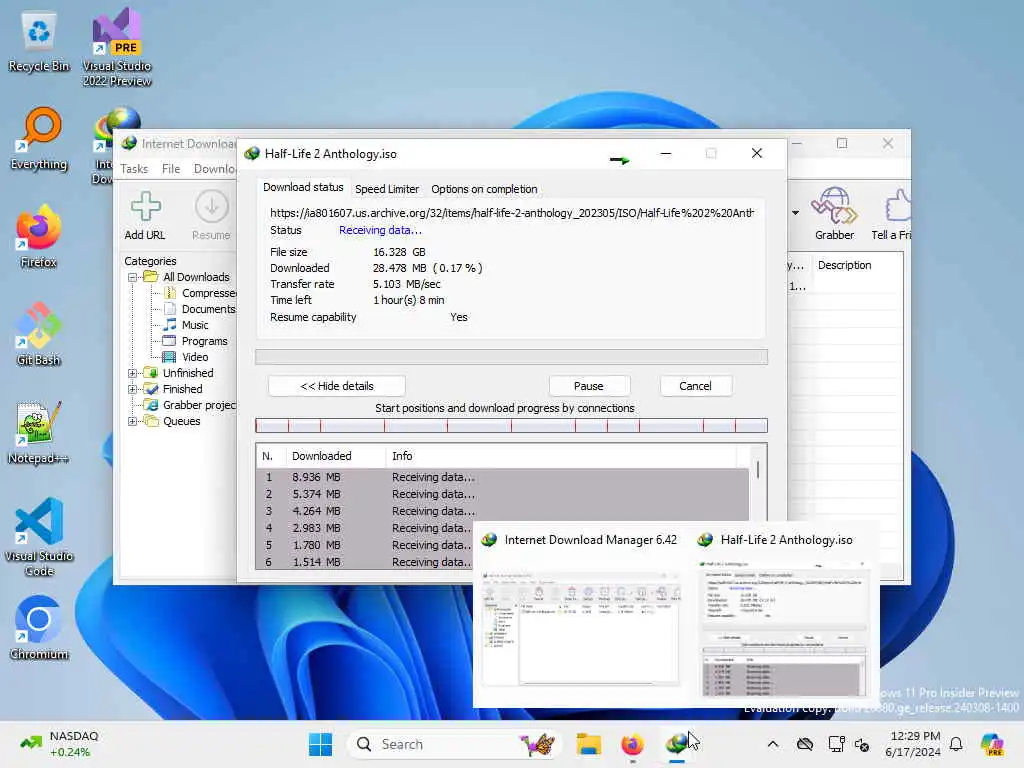Cancel the Half-Life 2 download
Screen dimensions: 1024x768
[x=695, y=386]
